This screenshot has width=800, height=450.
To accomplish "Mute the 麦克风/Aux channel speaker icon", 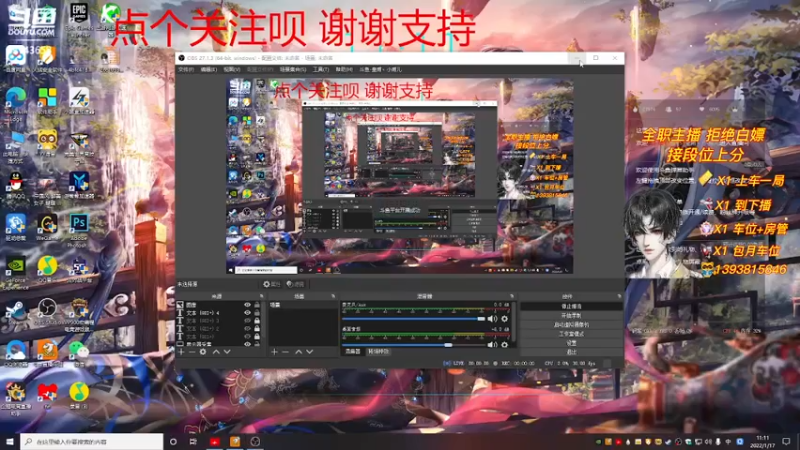I will (x=492, y=319).
